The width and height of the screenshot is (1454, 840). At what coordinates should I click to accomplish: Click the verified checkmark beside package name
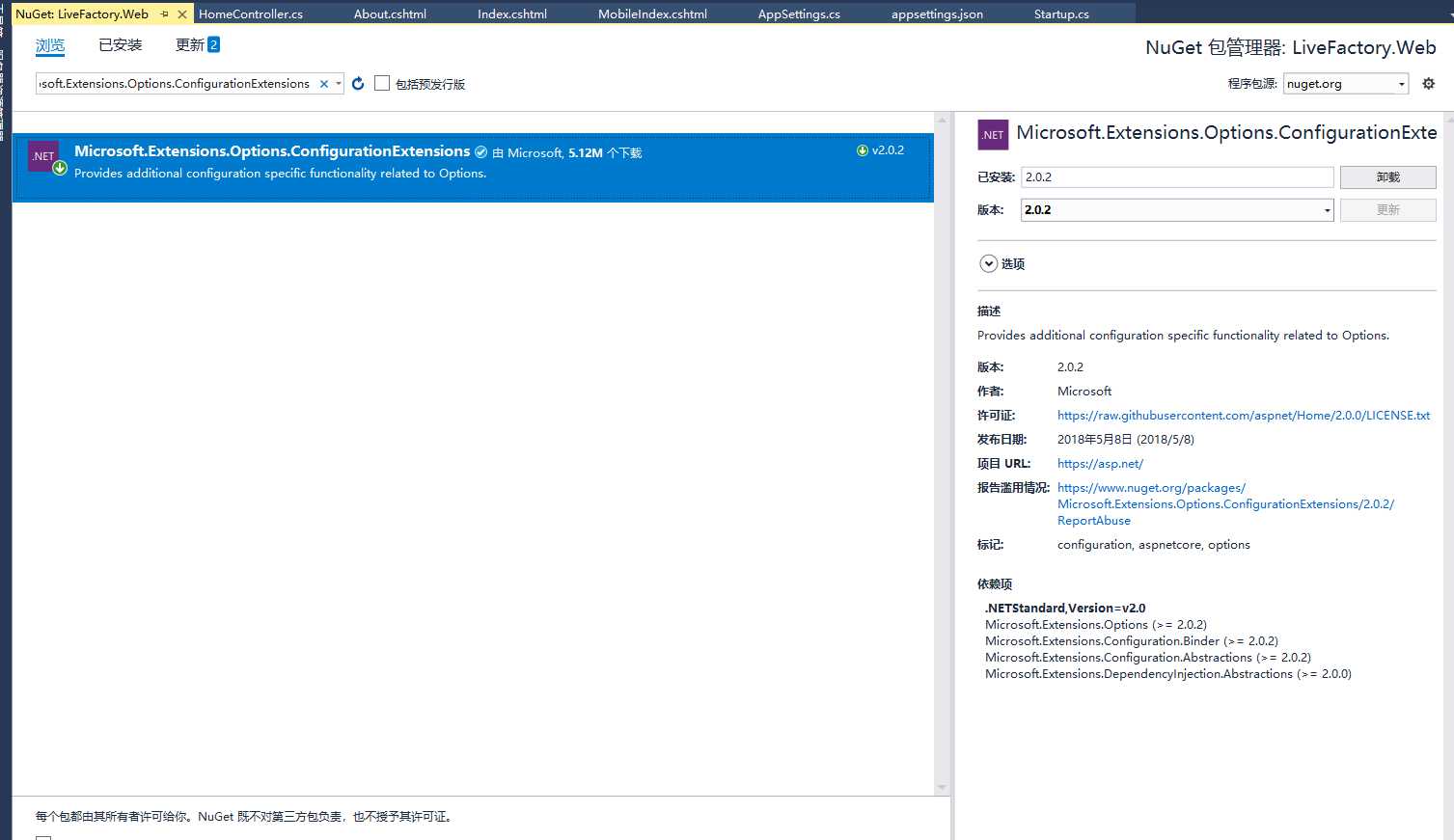(480, 151)
